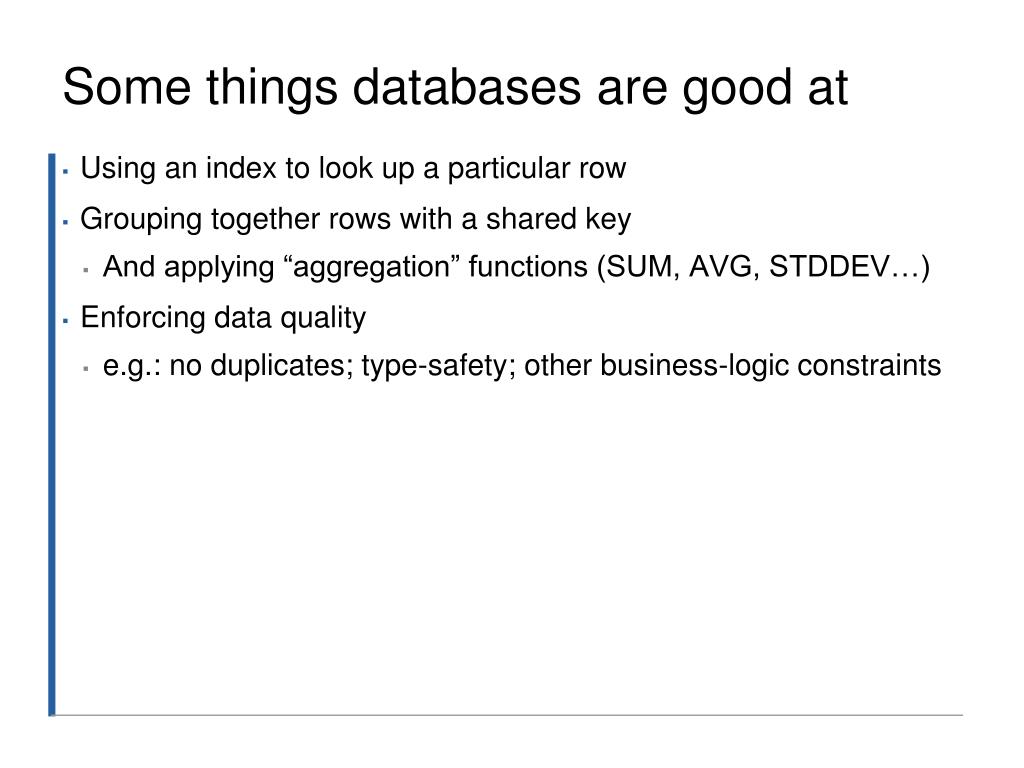
Task: Click the 'e.g.: no duplicates' sub-bullet line
Action: (522, 366)
